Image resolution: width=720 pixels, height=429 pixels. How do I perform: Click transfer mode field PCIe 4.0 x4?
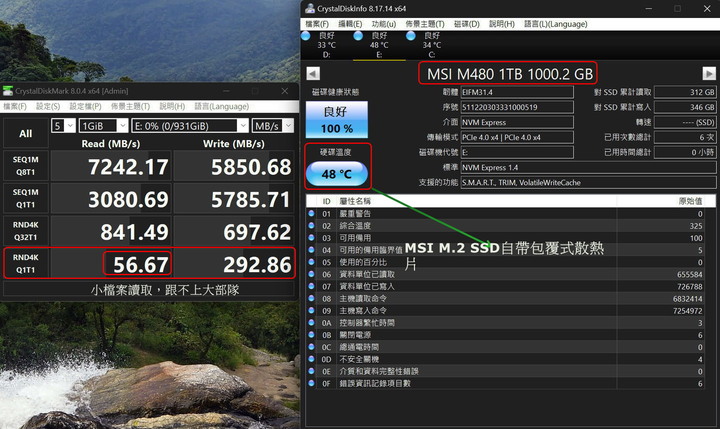point(517,137)
